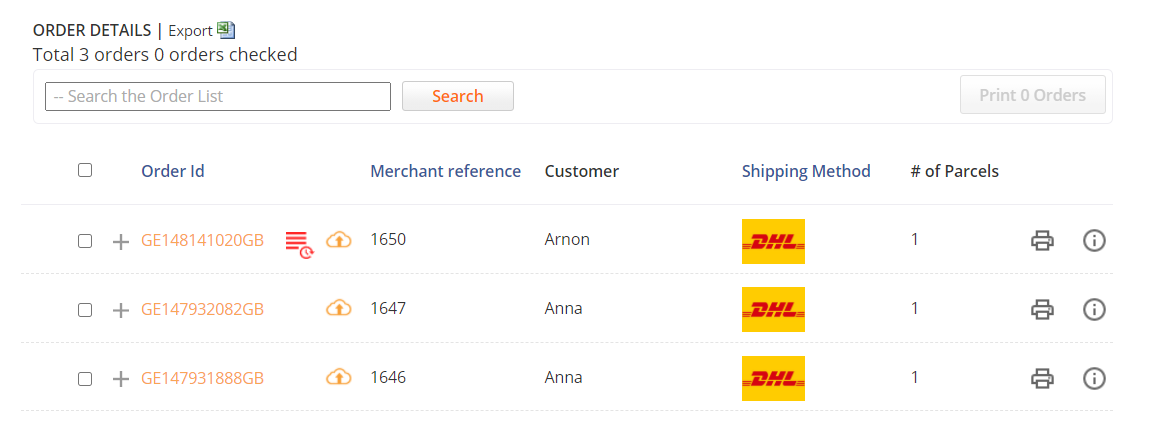Check the box for order GE148141020GB
Image resolution: width=1164 pixels, height=447 pixels.
(85, 241)
